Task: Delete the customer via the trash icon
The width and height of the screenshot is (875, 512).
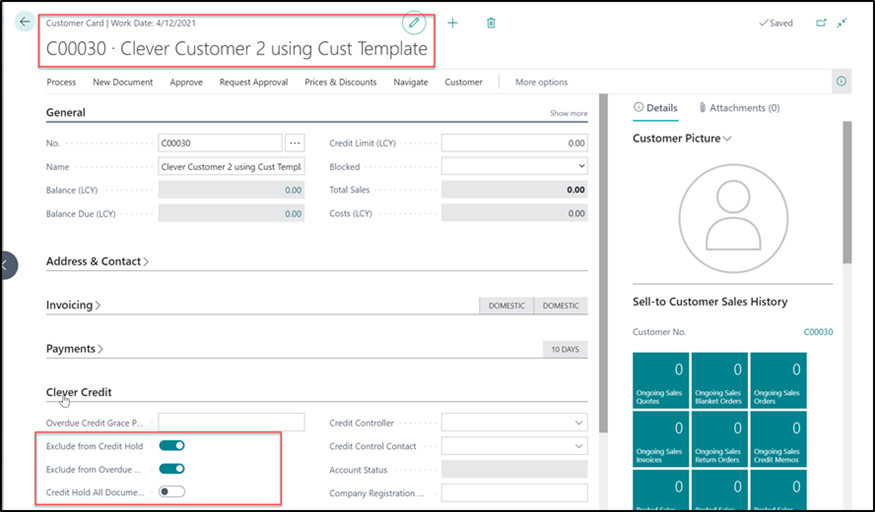Action: 491,23
